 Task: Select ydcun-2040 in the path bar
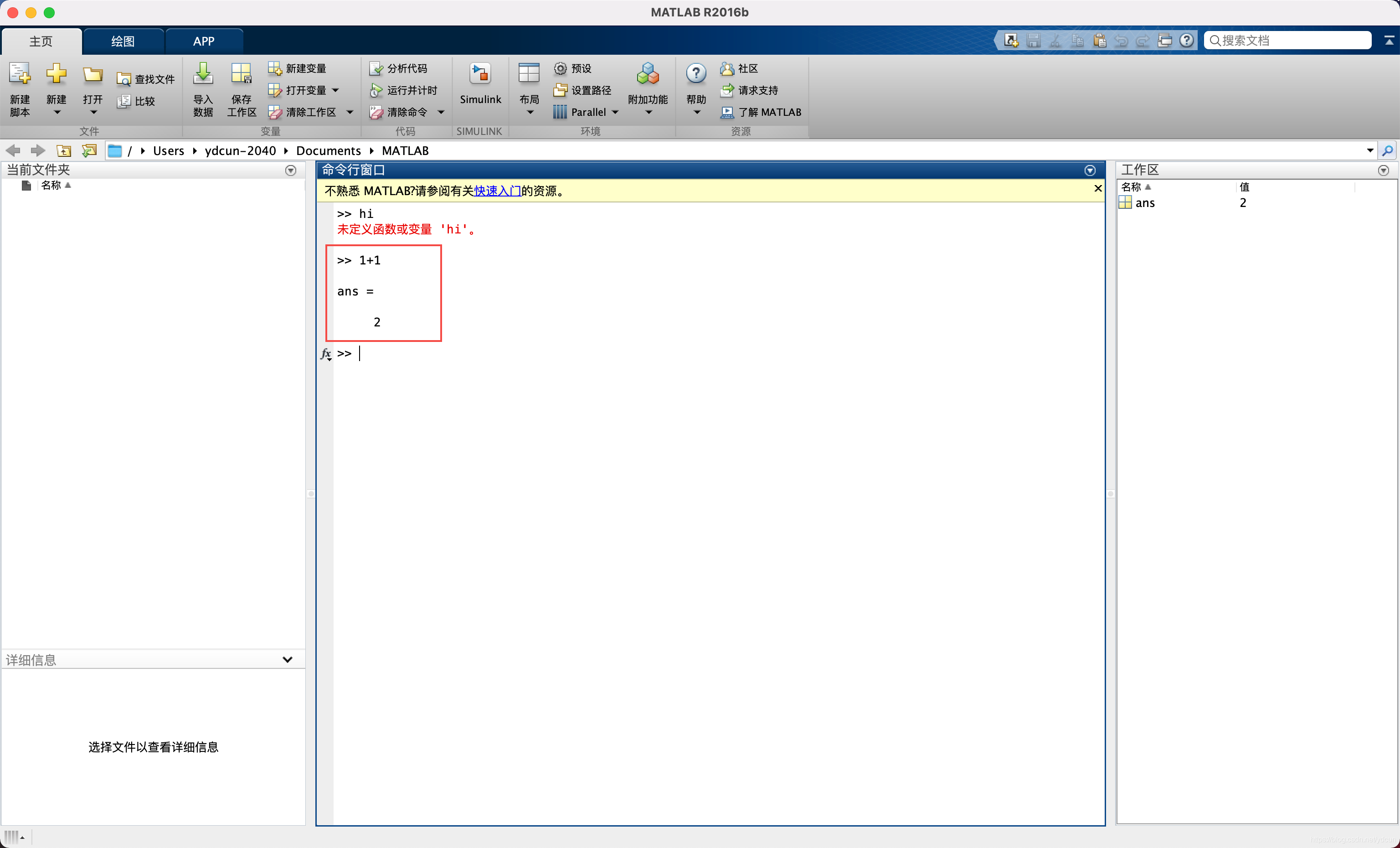[x=240, y=150]
